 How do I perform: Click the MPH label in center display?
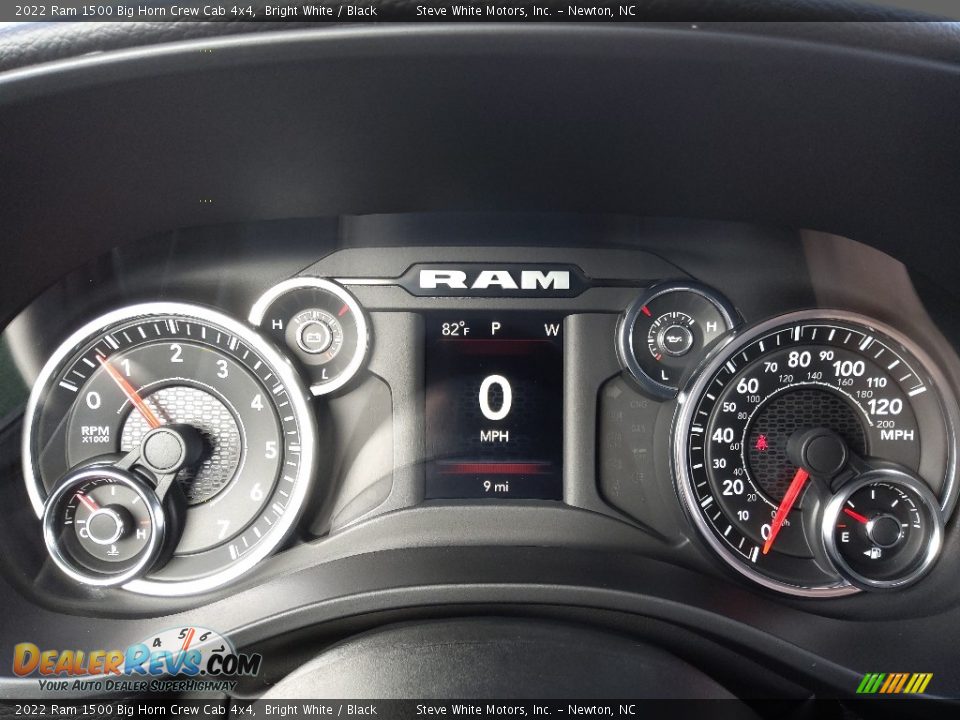pyautogui.click(x=494, y=436)
